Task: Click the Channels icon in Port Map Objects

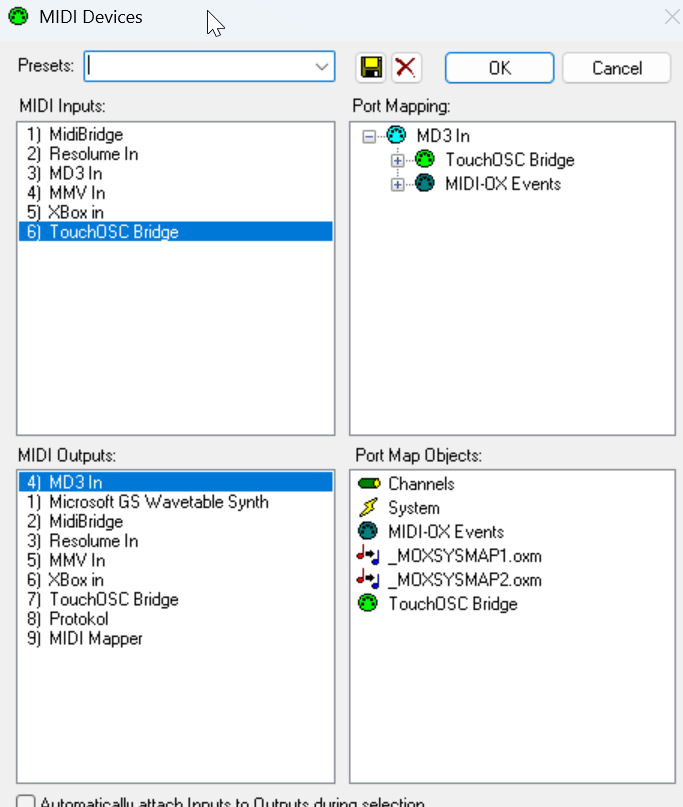Action: point(368,484)
